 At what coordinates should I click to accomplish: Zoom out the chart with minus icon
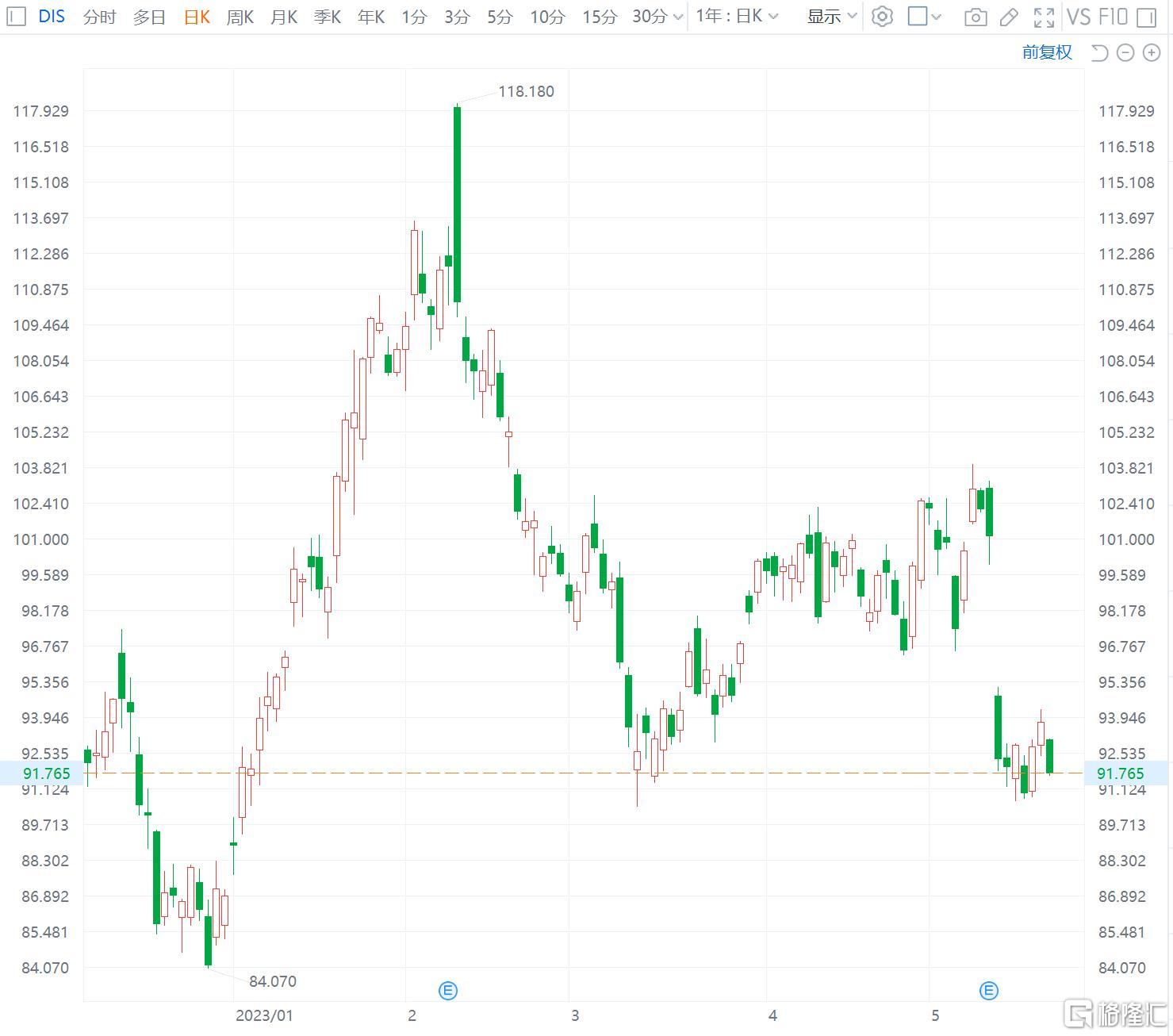click(x=1125, y=52)
